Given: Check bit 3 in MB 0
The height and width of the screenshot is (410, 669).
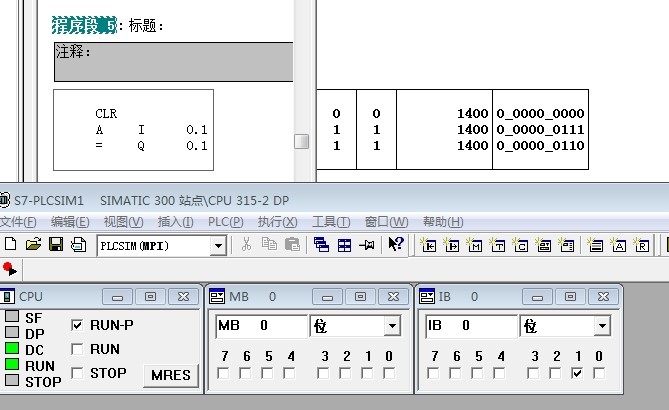Looking at the screenshot, I should (x=323, y=374).
